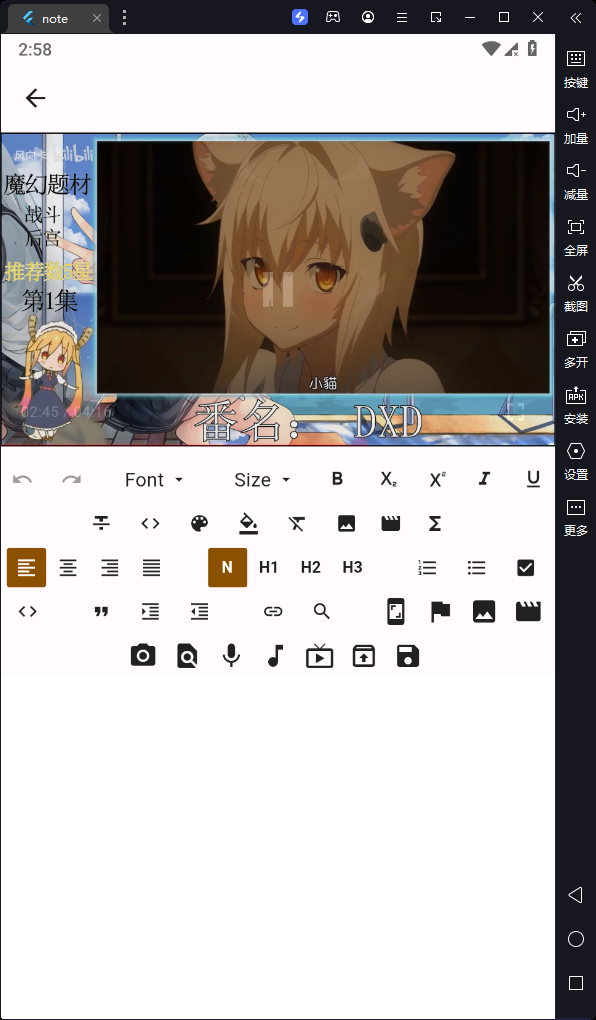Select the Normal (N) text style
Image resolution: width=596 pixels, height=1020 pixels.
click(227, 567)
